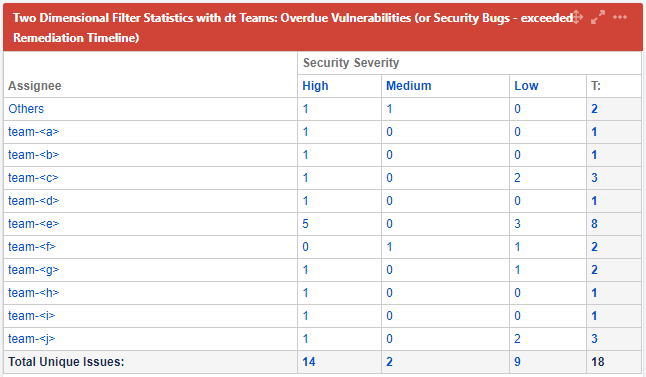Open team-<e> total of 8 issues
This screenshot has height=377, width=646.
[x=595, y=224]
